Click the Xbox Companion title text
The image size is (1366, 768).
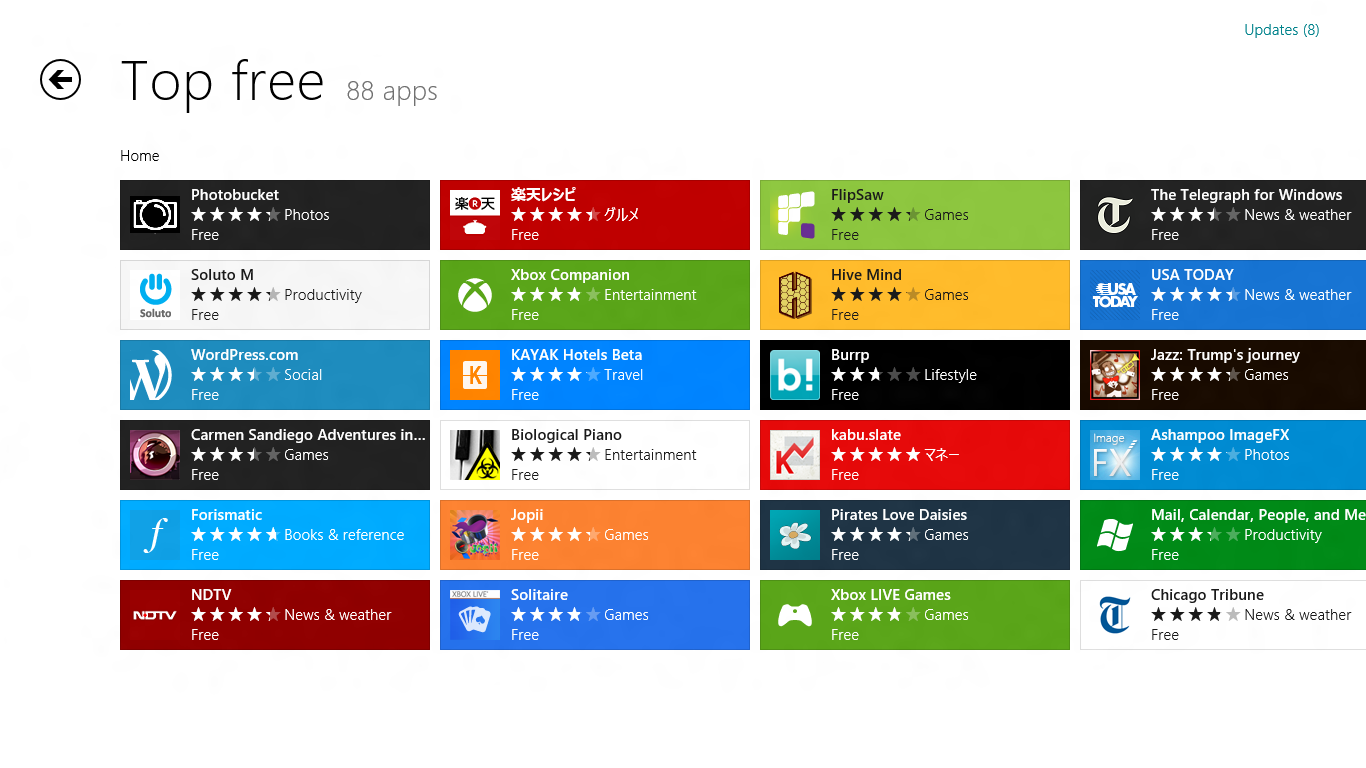tap(570, 275)
